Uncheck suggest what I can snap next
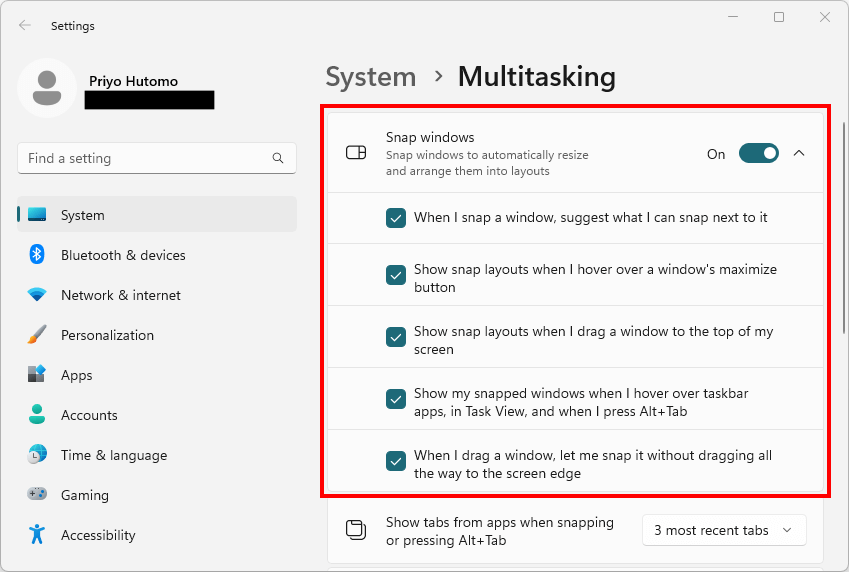Viewport: 849px width, 572px height. click(x=396, y=218)
